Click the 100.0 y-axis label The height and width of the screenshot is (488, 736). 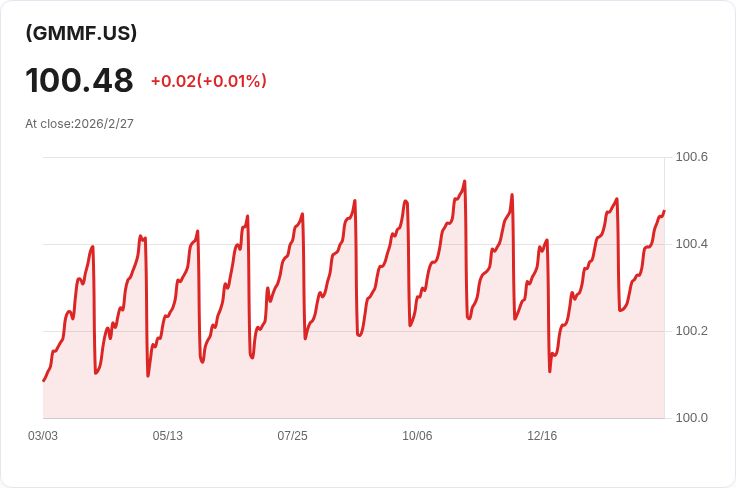(x=691, y=417)
